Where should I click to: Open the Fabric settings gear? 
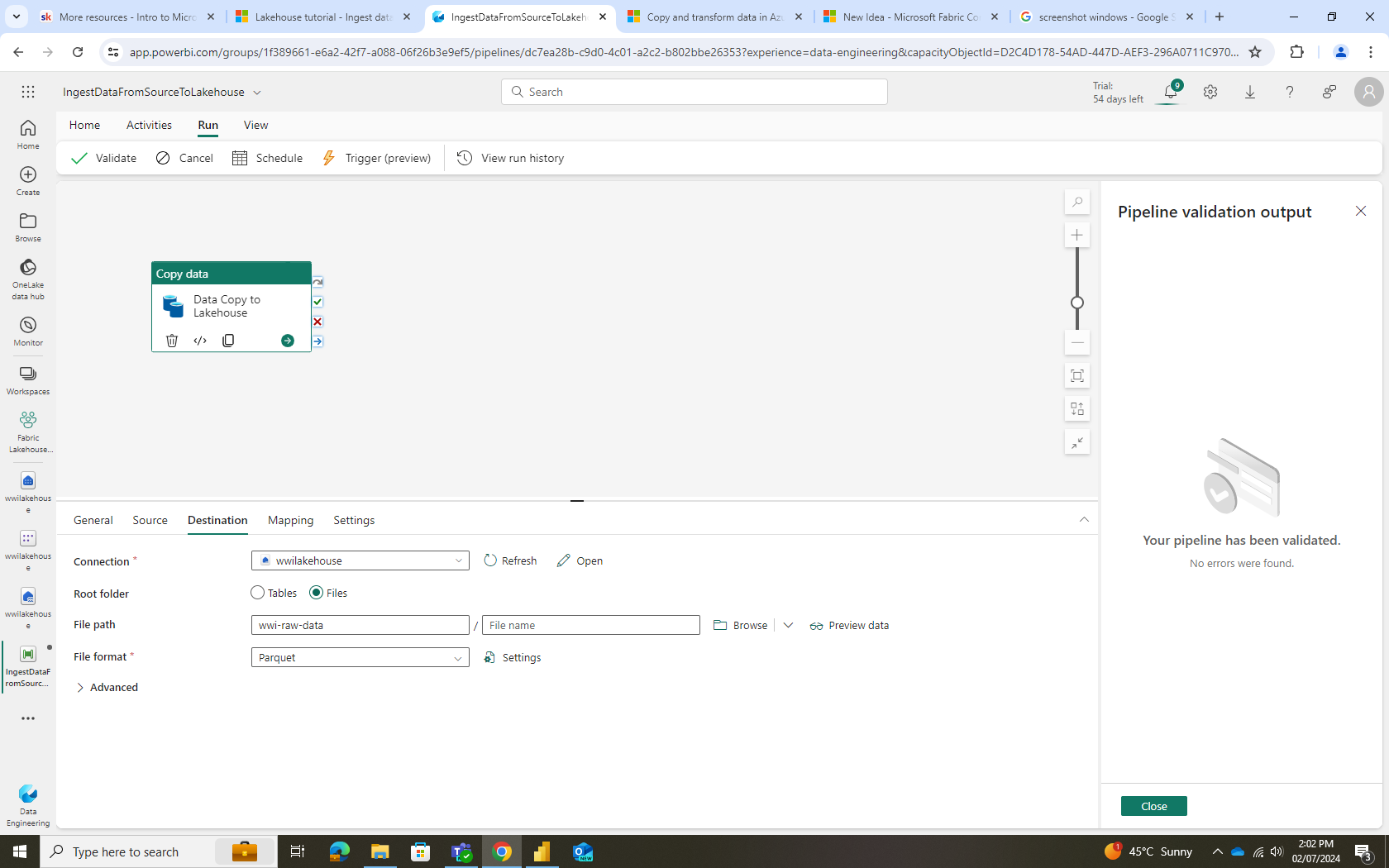tap(1210, 92)
